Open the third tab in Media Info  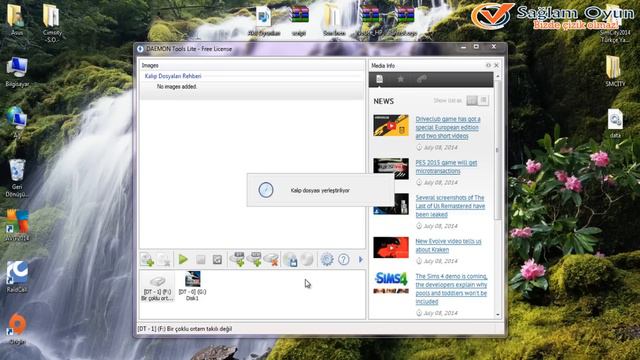click(x=422, y=79)
